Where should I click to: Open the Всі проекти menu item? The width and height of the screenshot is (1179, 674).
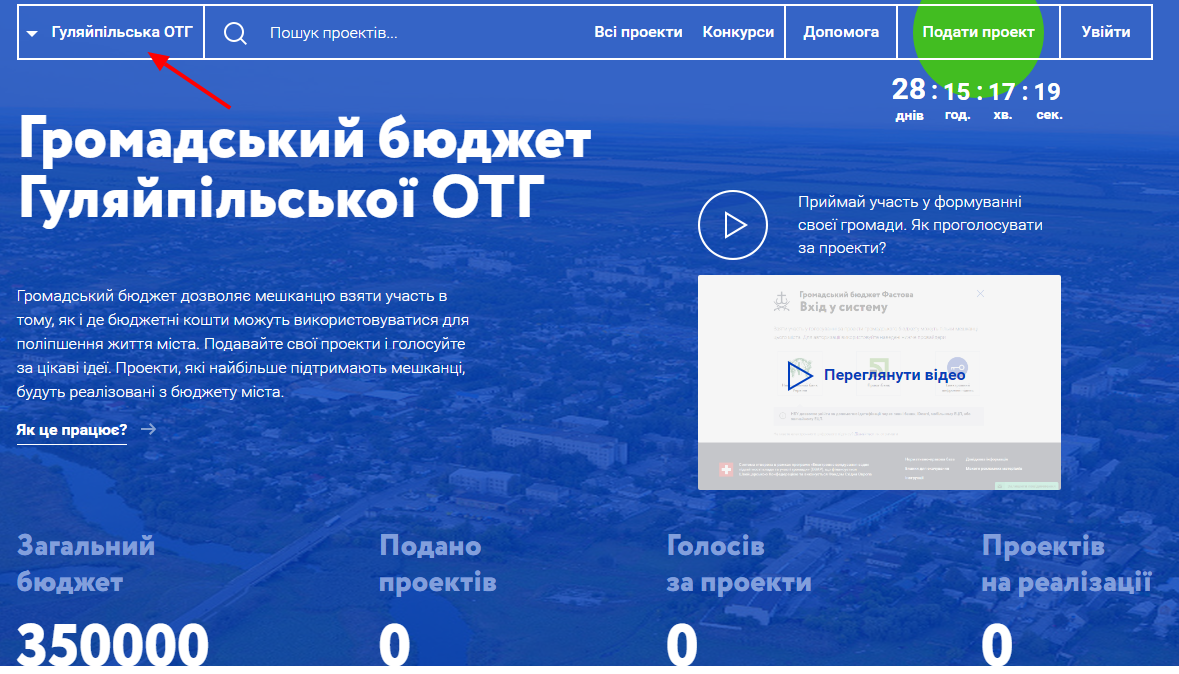tap(638, 32)
